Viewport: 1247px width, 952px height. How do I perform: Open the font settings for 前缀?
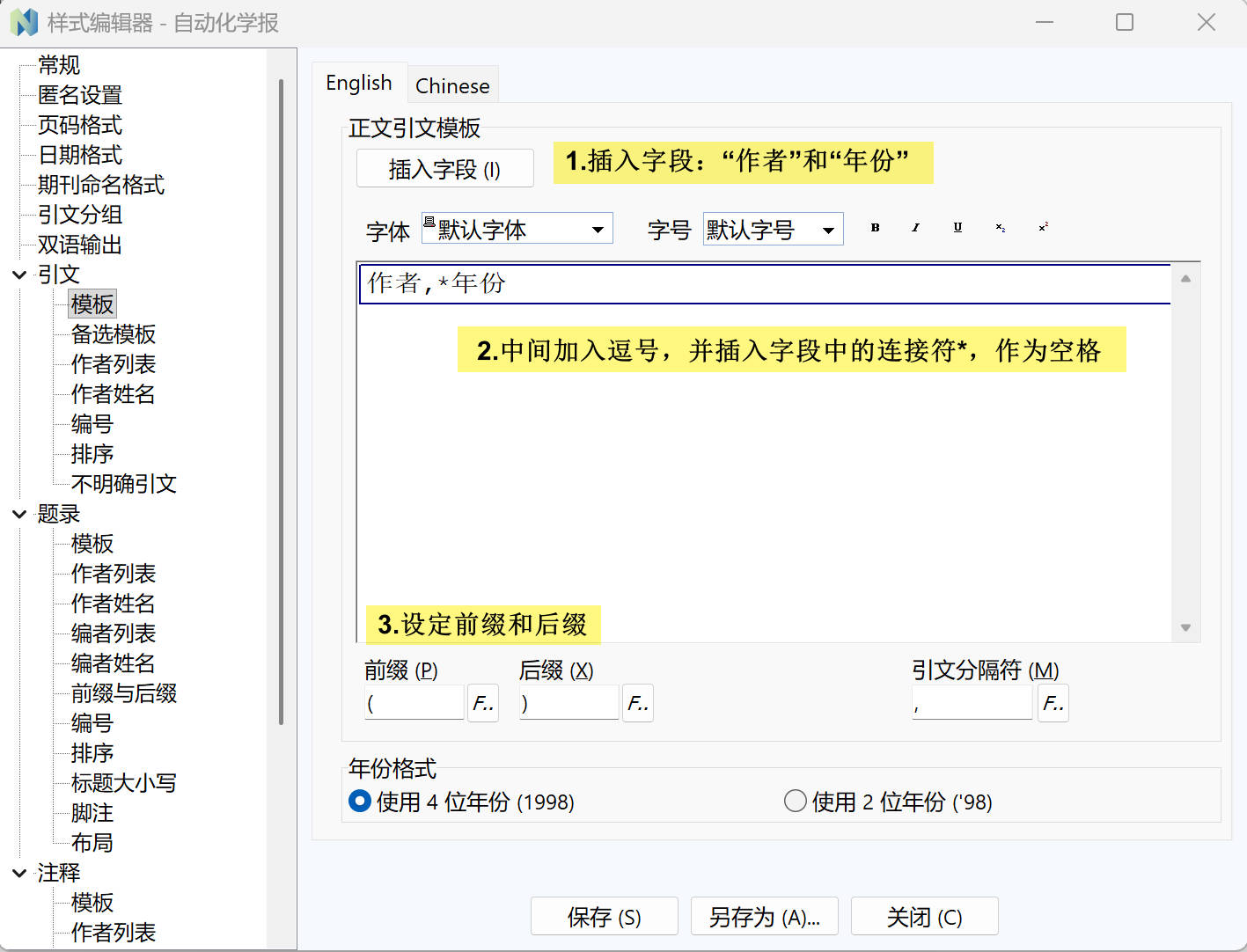482,702
